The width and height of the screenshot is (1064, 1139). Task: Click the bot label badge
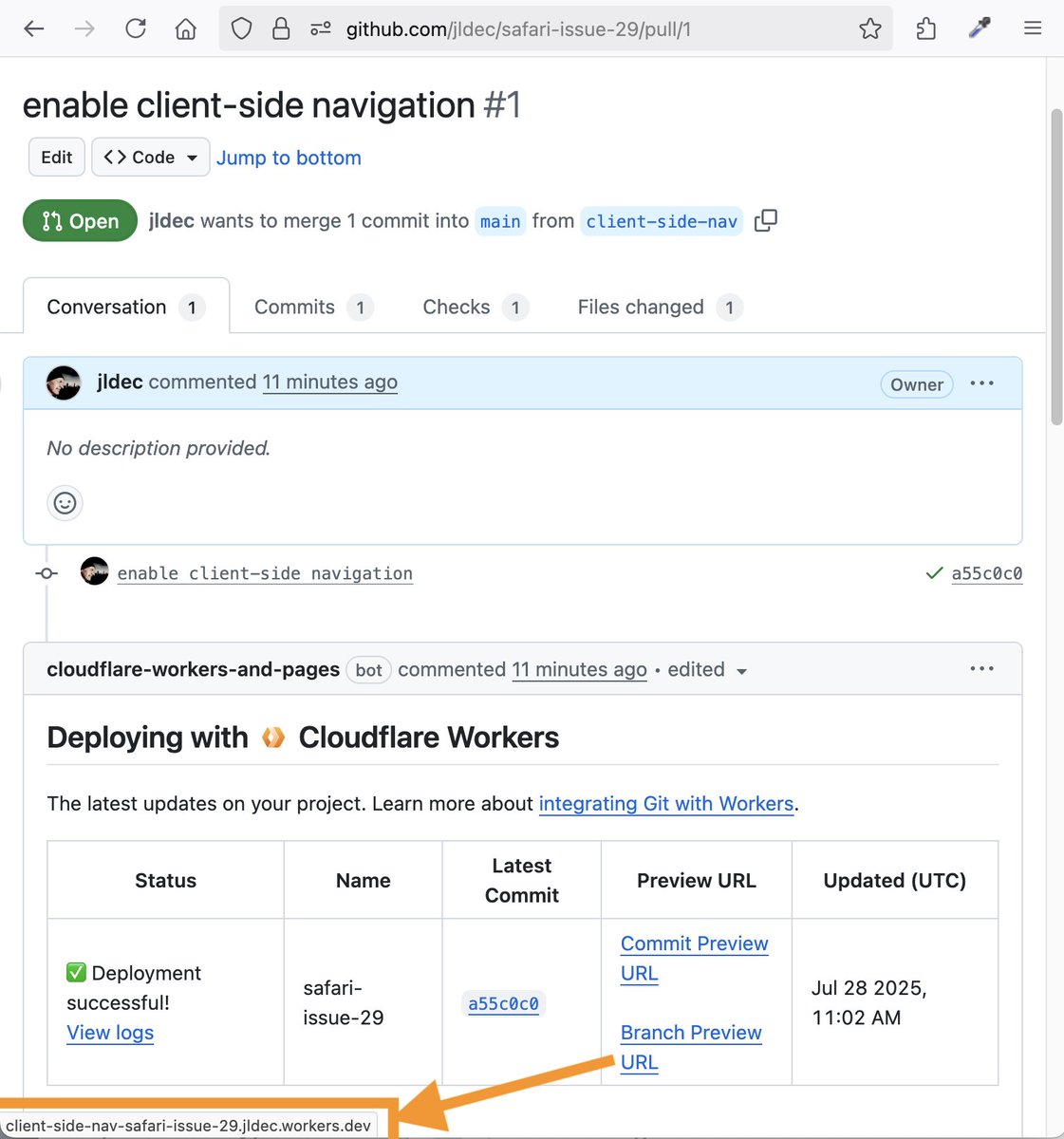pyautogui.click(x=369, y=669)
